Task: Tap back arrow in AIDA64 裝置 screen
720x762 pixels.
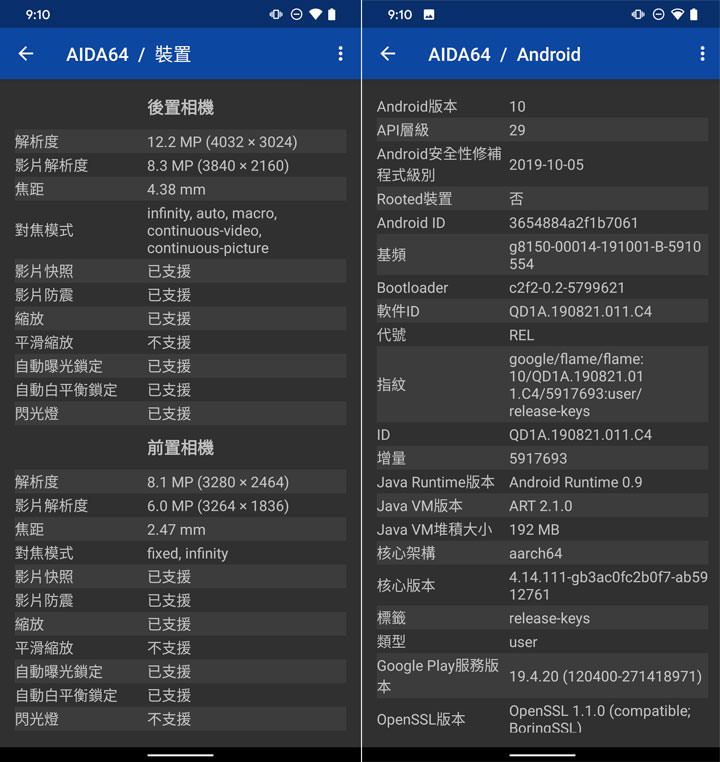Action: pyautogui.click(x=26, y=53)
